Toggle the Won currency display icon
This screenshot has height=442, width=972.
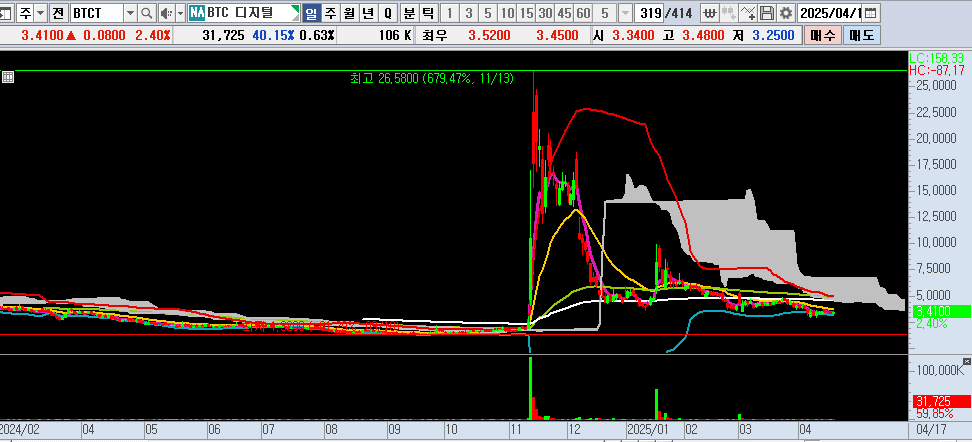[x=710, y=12]
